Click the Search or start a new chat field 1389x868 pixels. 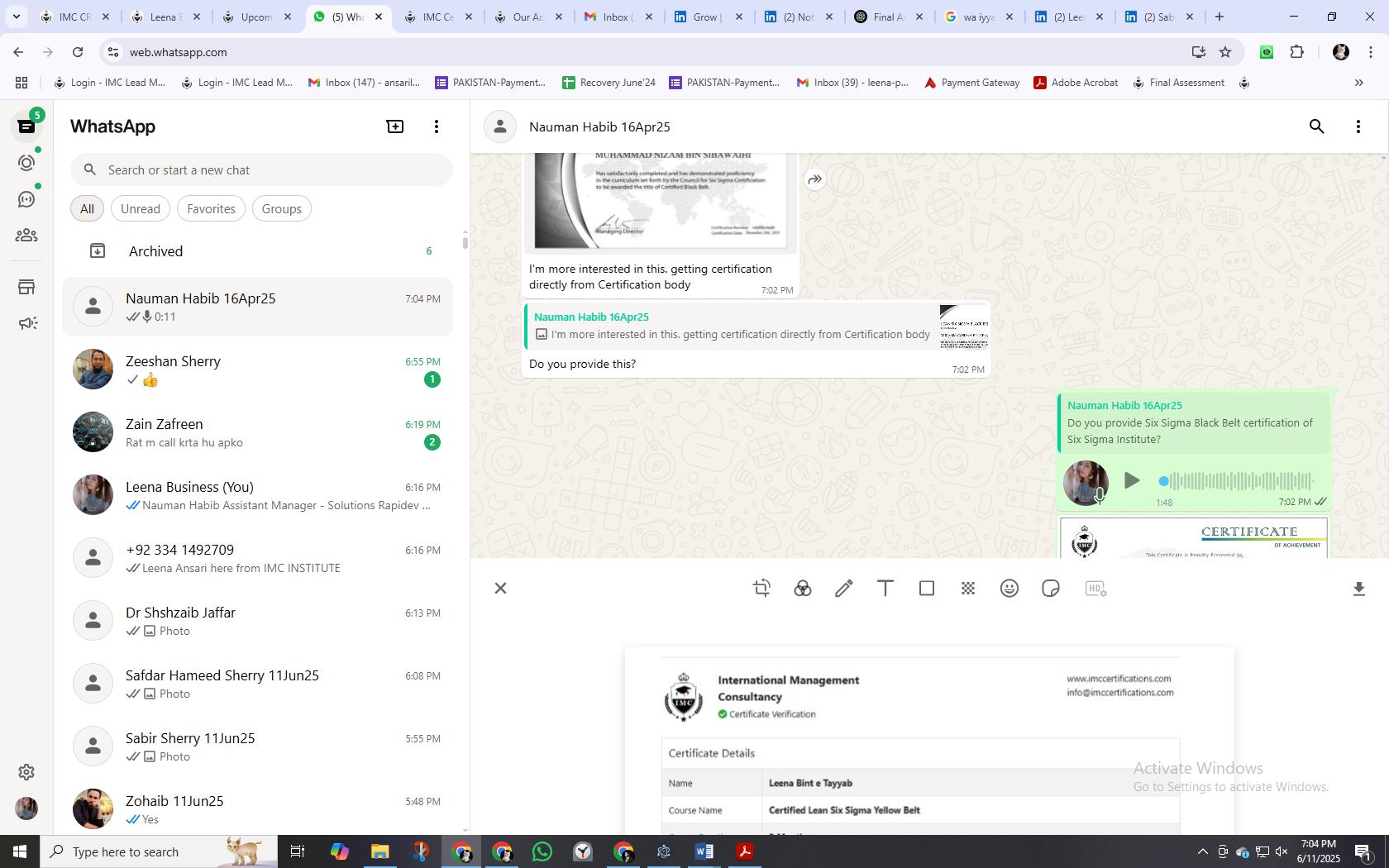pos(261,169)
